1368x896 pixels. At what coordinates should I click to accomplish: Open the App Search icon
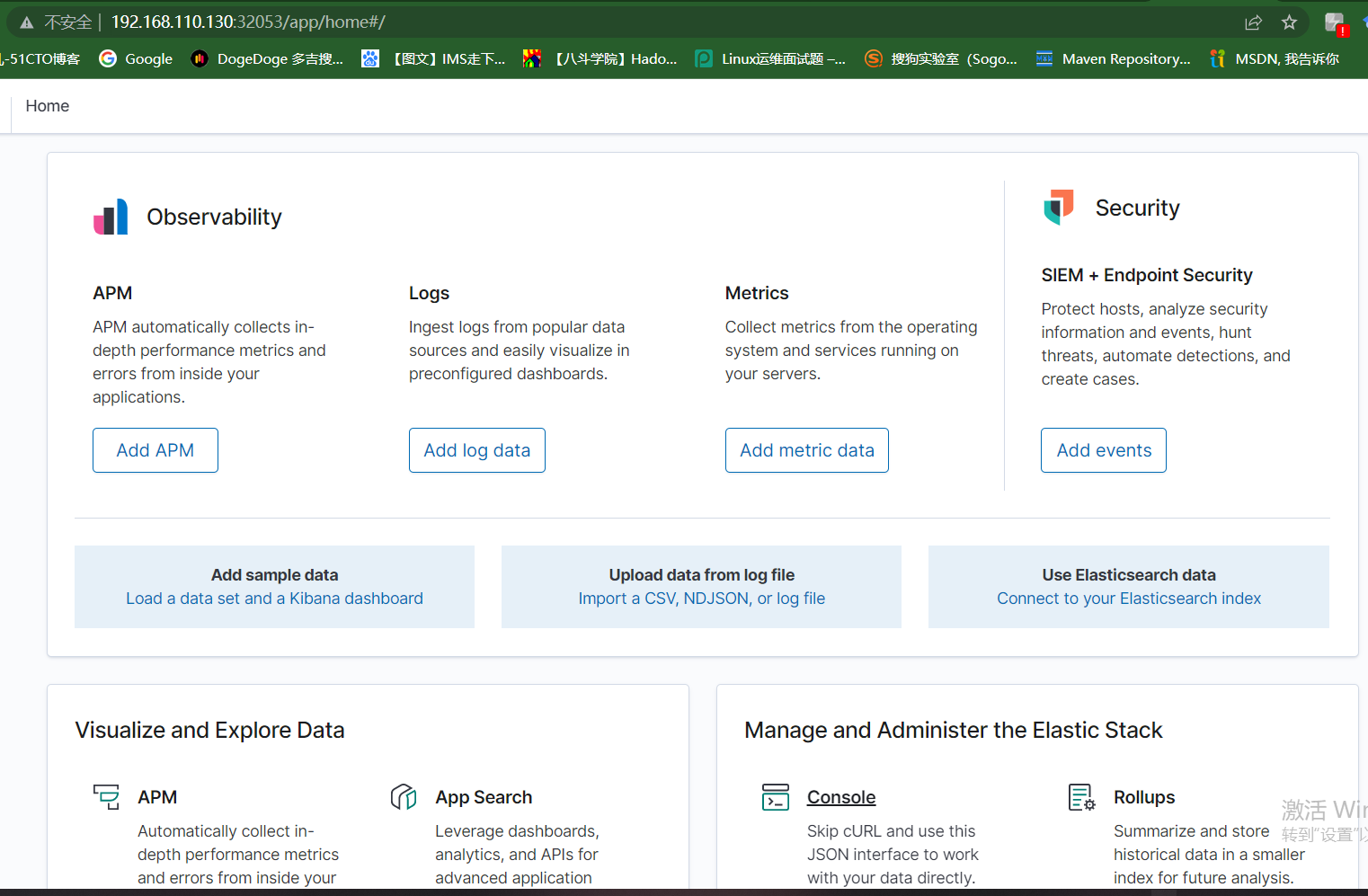tap(404, 796)
